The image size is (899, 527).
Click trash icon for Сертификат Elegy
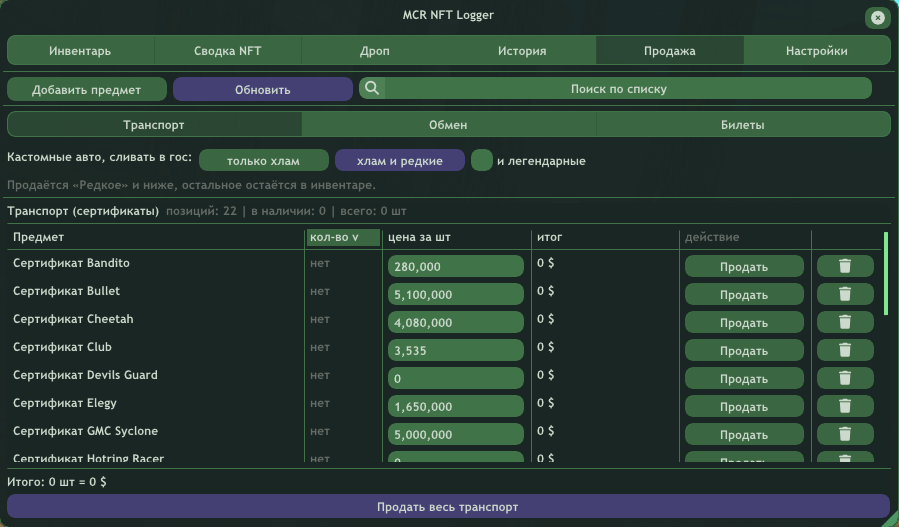pyautogui.click(x=845, y=407)
